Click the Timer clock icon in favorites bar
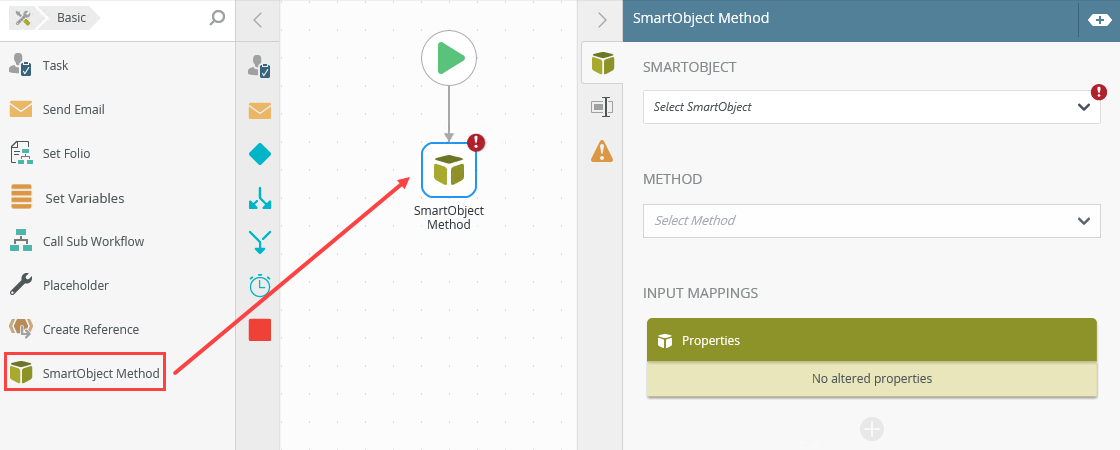Viewport: 1120px width, 450px height. pos(259,286)
